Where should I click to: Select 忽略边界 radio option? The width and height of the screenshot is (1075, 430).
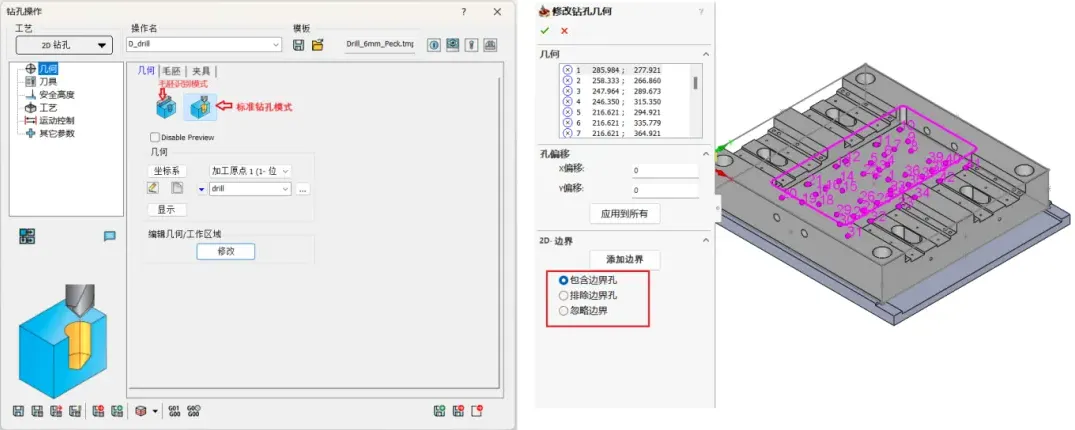pos(565,311)
